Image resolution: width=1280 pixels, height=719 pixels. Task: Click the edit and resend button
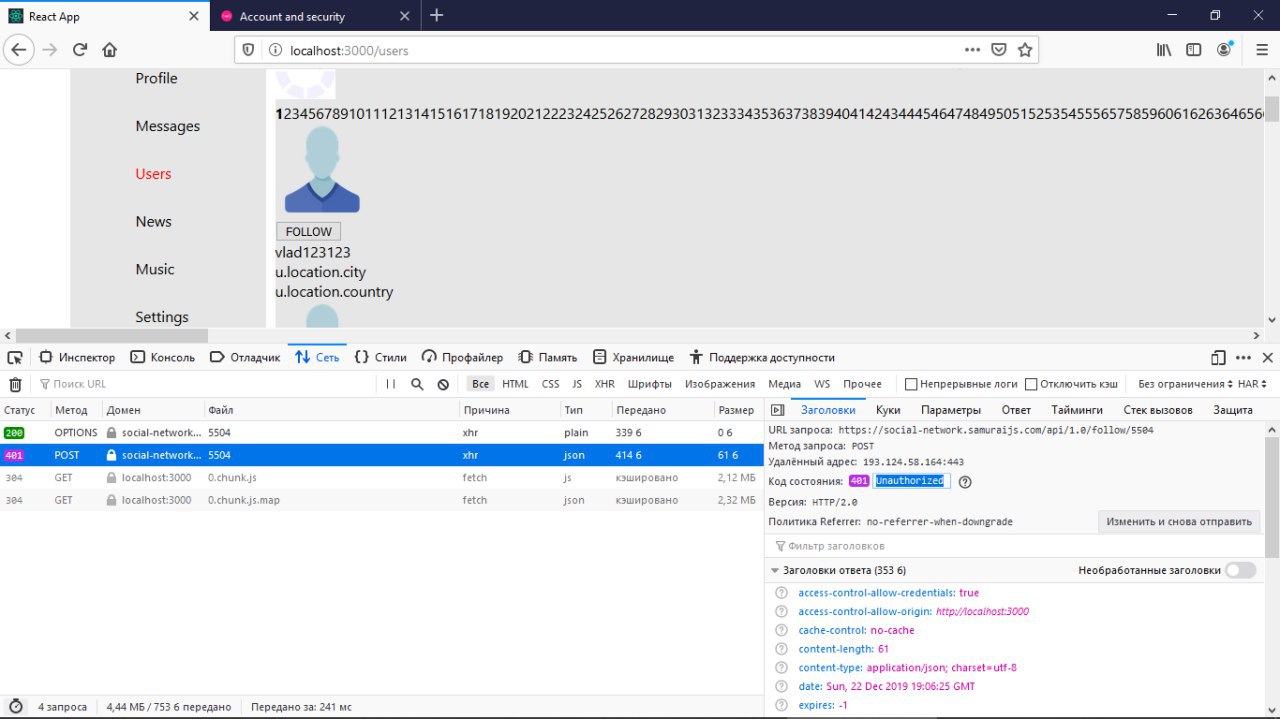[x=1178, y=521]
